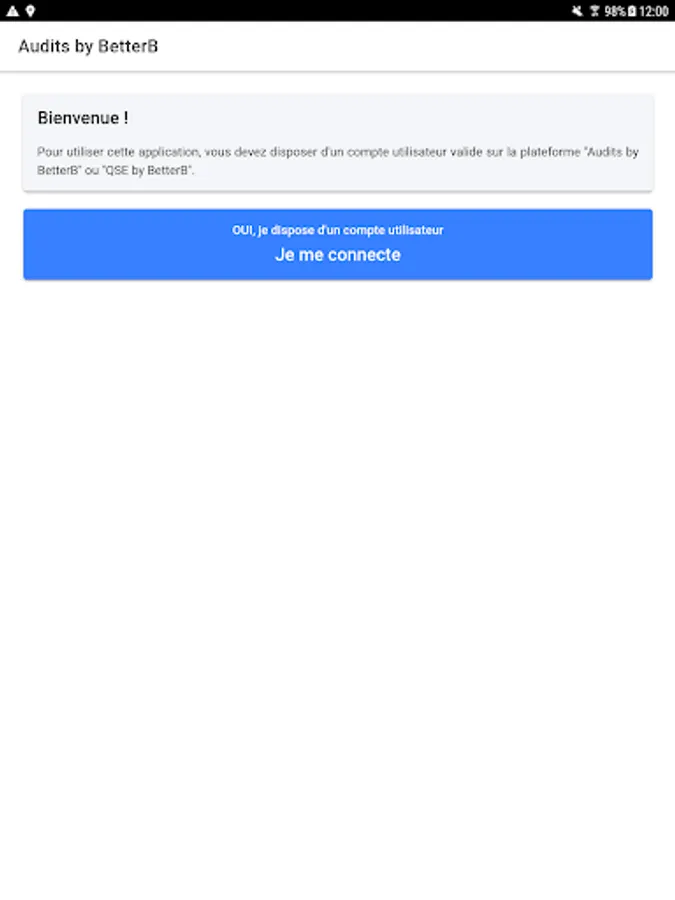Tap the Wi-Fi signal status bar icon
Viewport: 675px width, 900px height.
[x=595, y=11]
